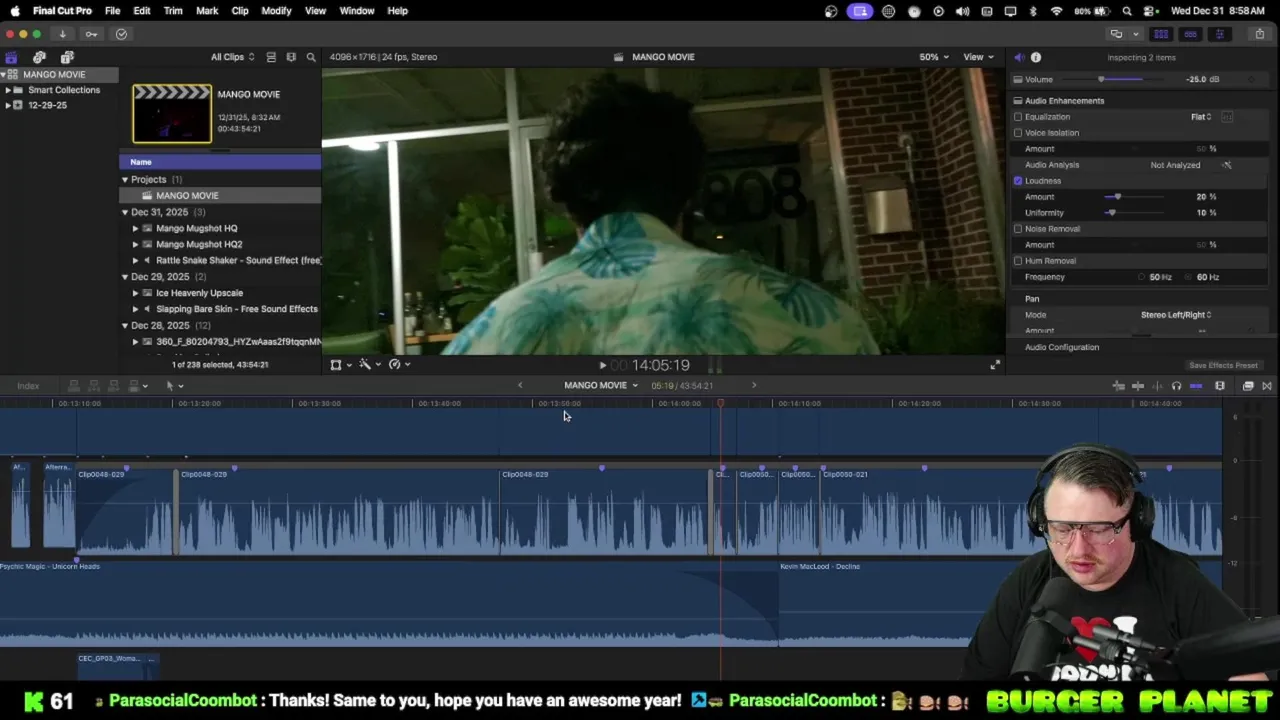The height and width of the screenshot is (720, 1280).
Task: Open the Transitions browser icon
Action: point(1267,386)
